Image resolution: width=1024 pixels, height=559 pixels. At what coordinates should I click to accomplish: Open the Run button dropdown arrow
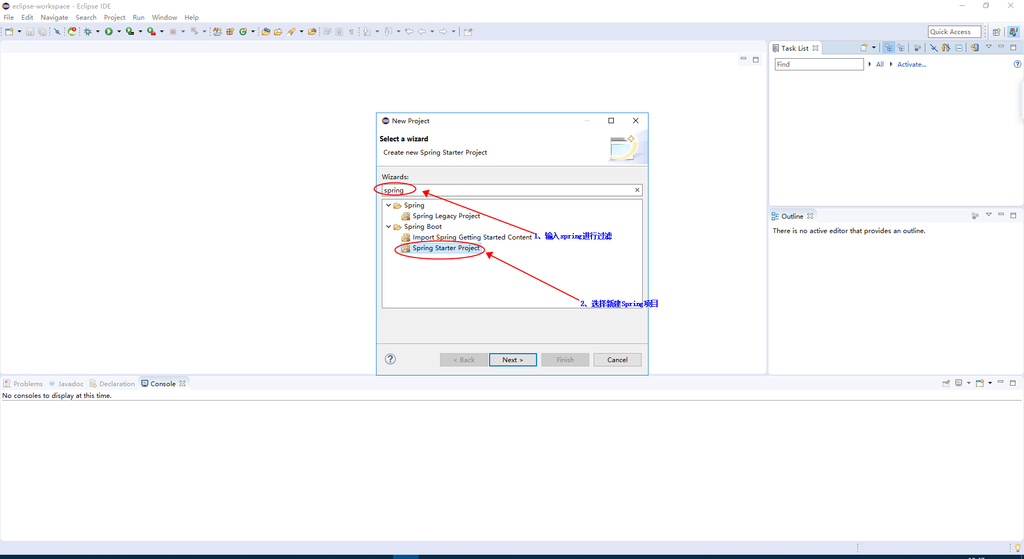click(118, 32)
